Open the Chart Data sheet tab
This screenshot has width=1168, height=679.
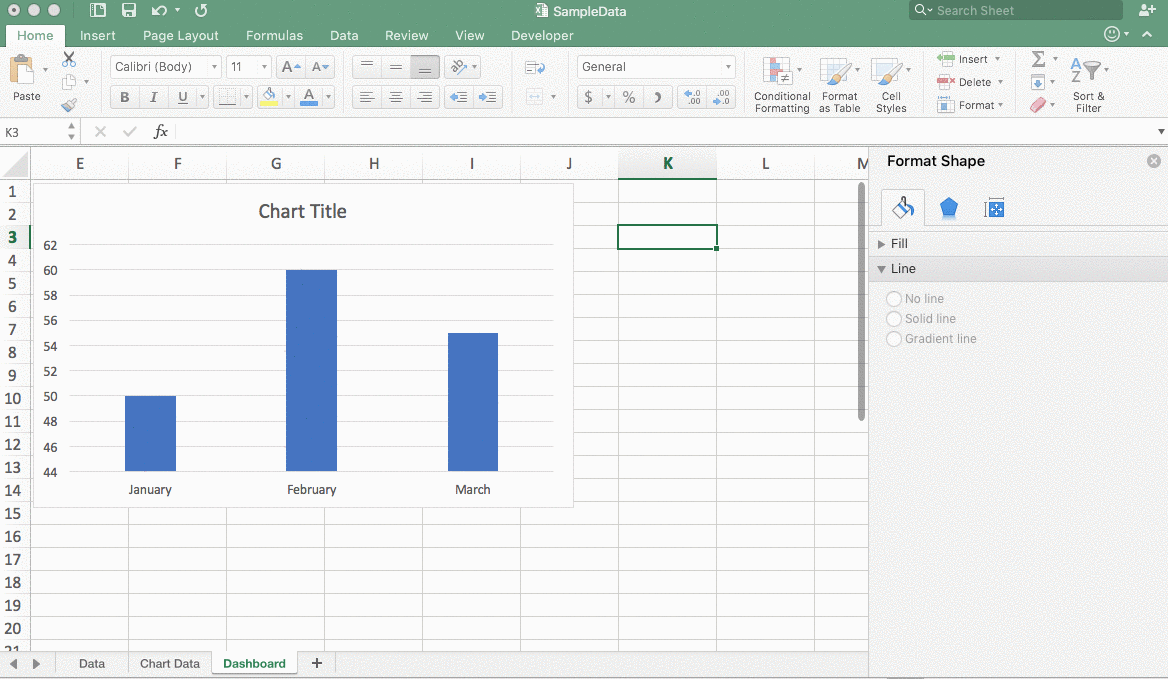(x=169, y=663)
